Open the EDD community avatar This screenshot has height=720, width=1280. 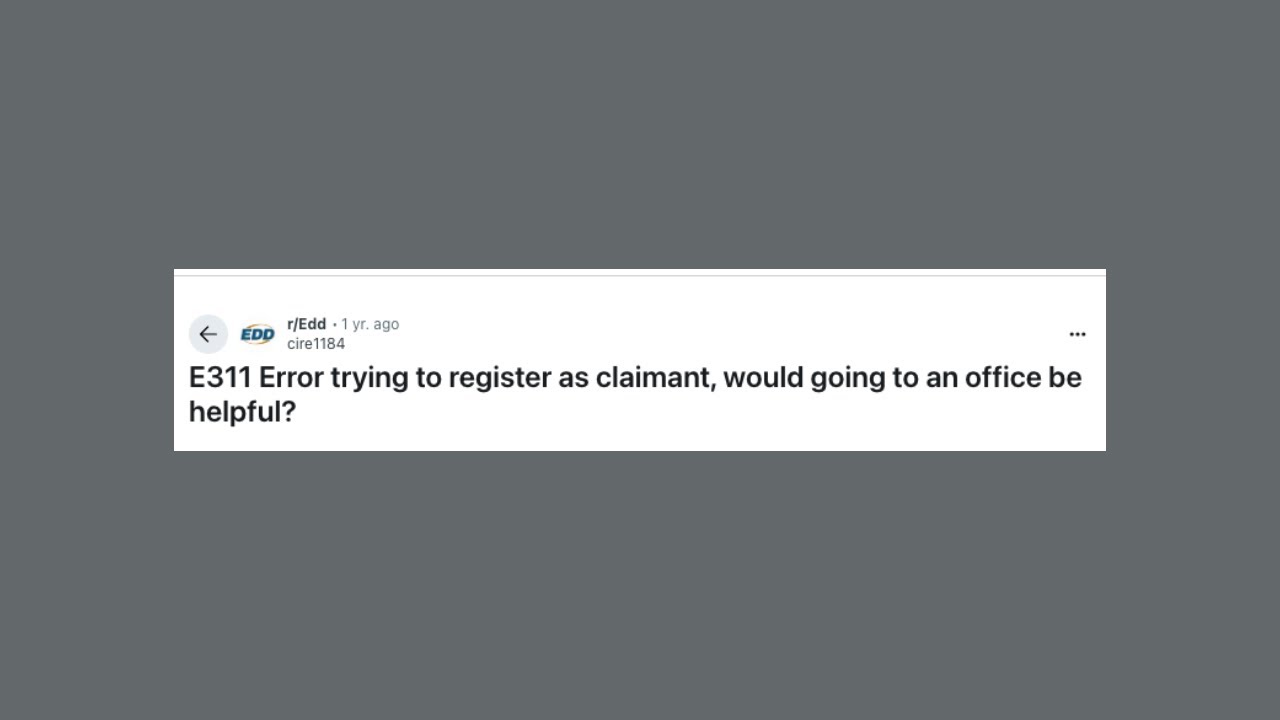click(257, 334)
